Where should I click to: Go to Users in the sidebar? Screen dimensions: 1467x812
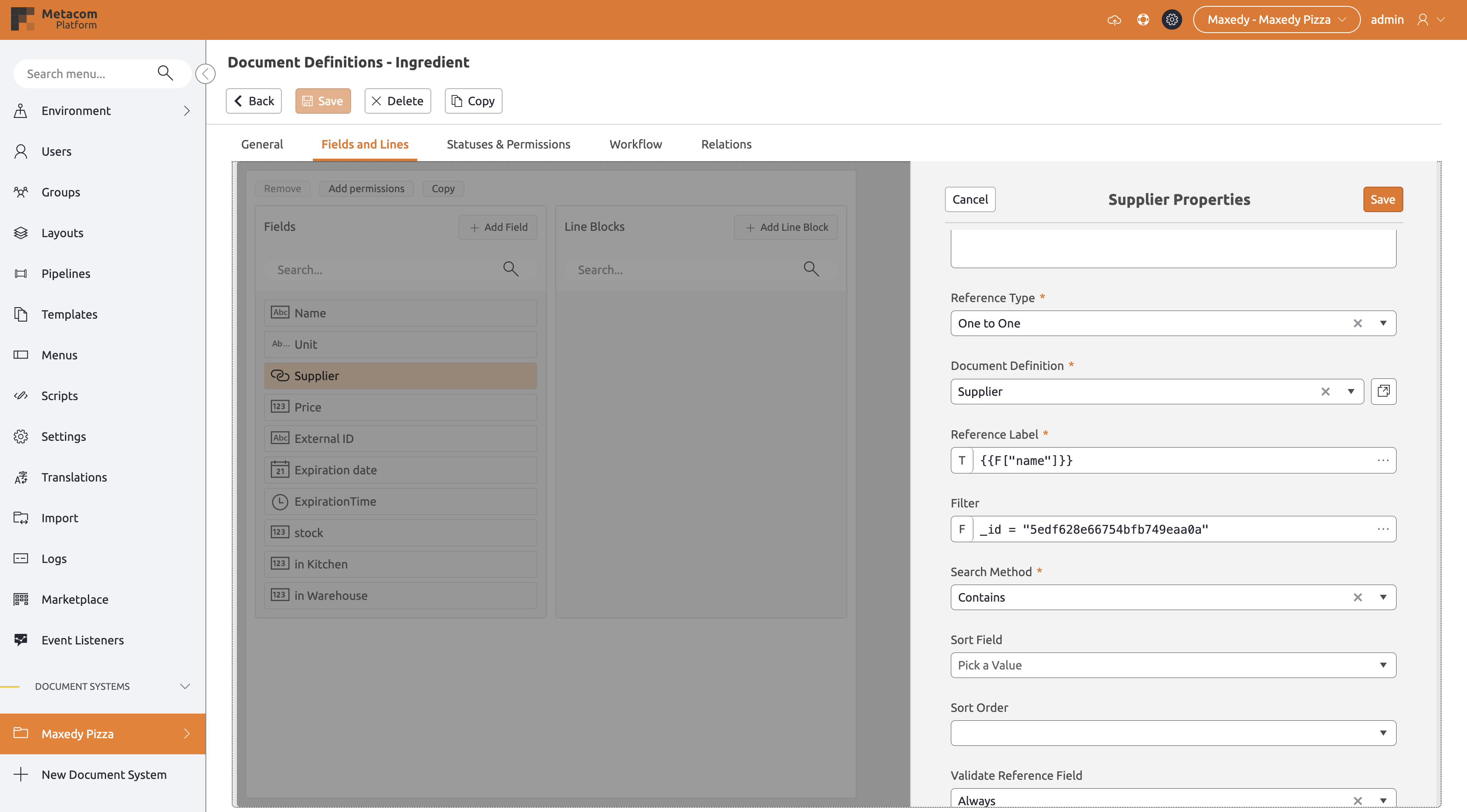[102, 151]
